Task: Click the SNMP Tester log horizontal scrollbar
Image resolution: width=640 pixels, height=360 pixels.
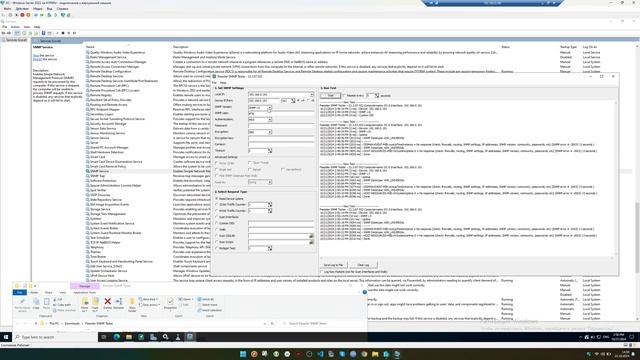Action: [467, 258]
